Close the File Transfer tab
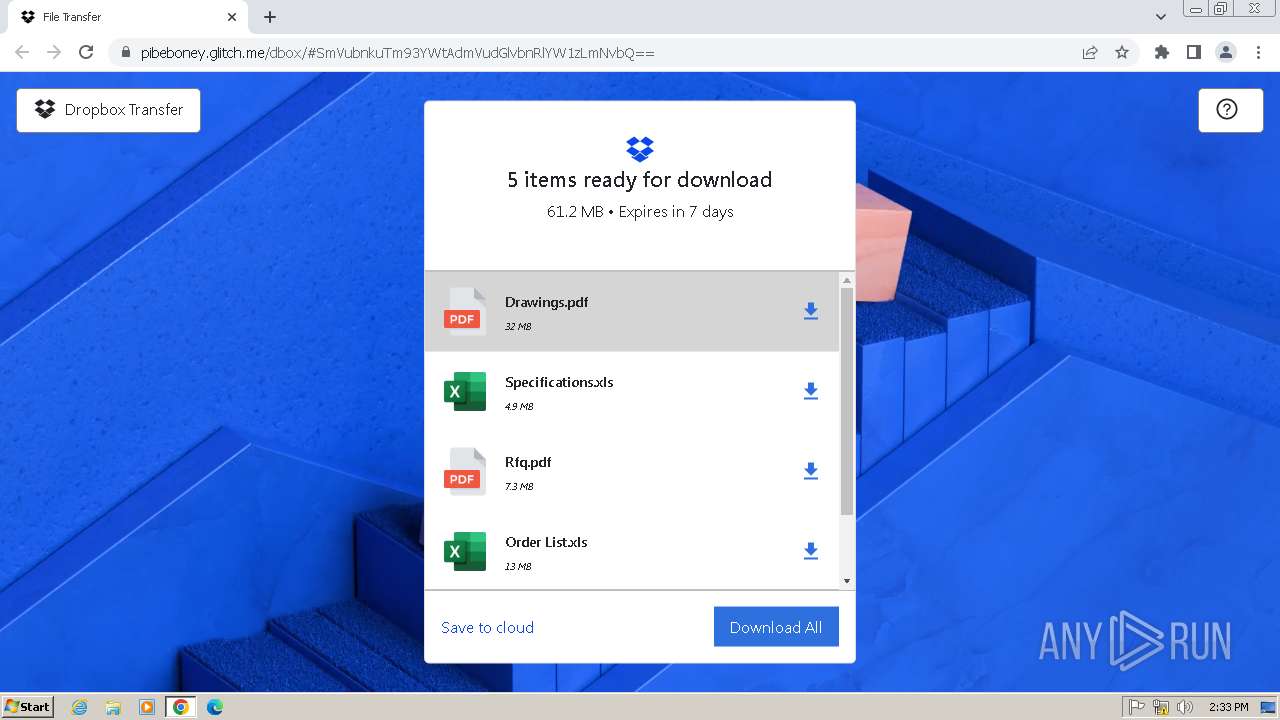Image resolution: width=1280 pixels, height=720 pixels. point(232,17)
